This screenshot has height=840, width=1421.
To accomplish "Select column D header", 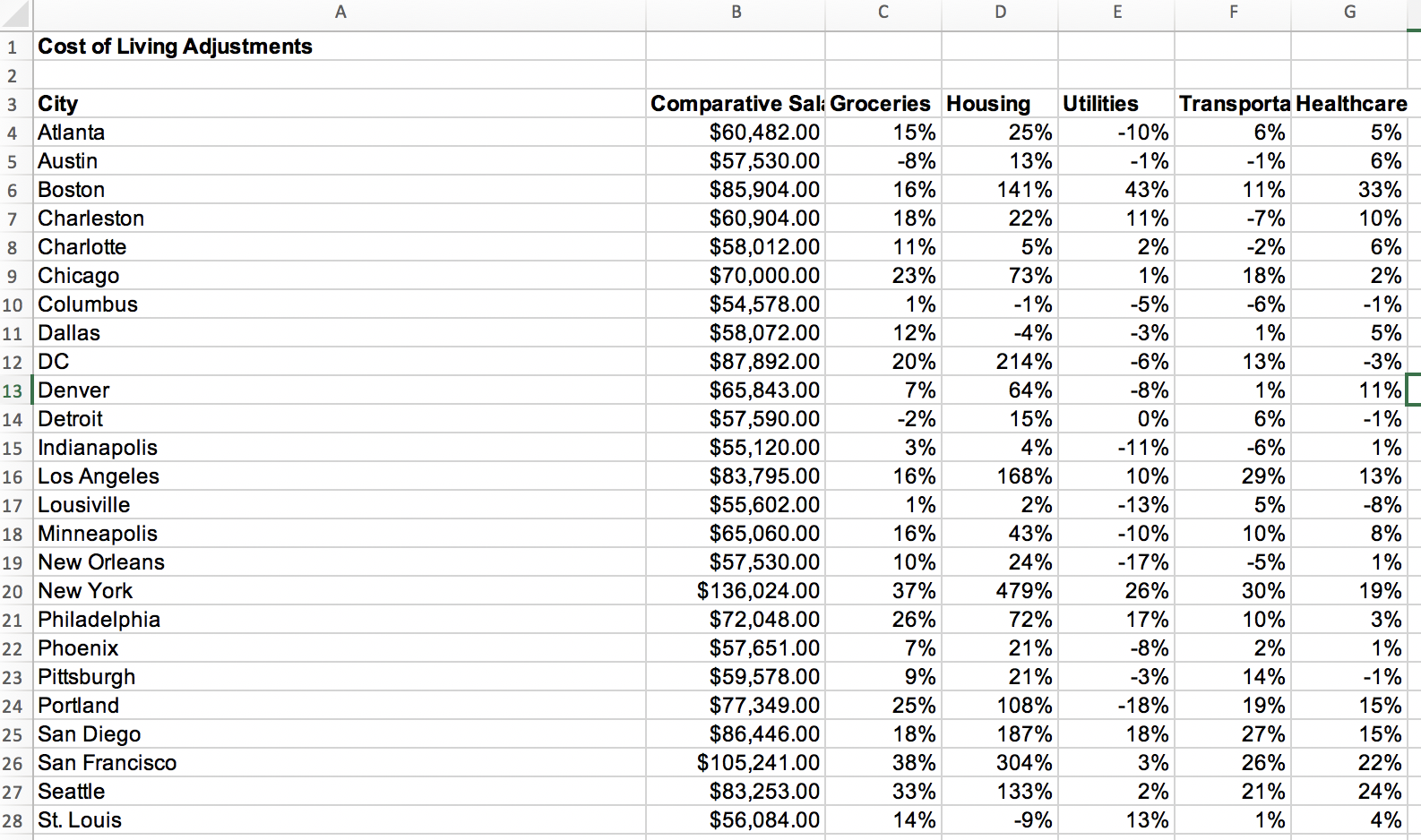I will pyautogui.click(x=1000, y=12).
